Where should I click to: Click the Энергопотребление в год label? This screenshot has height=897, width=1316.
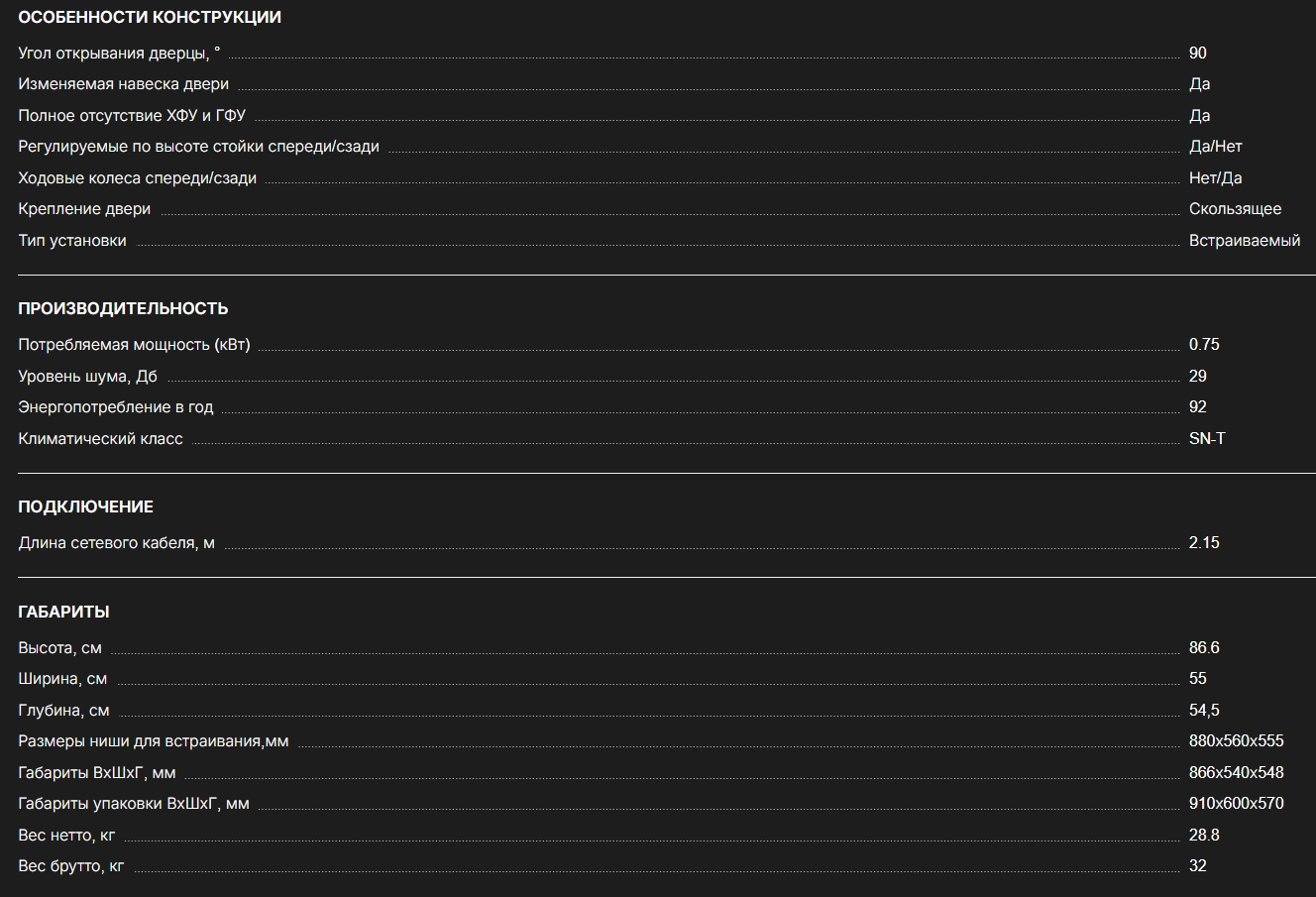[115, 407]
